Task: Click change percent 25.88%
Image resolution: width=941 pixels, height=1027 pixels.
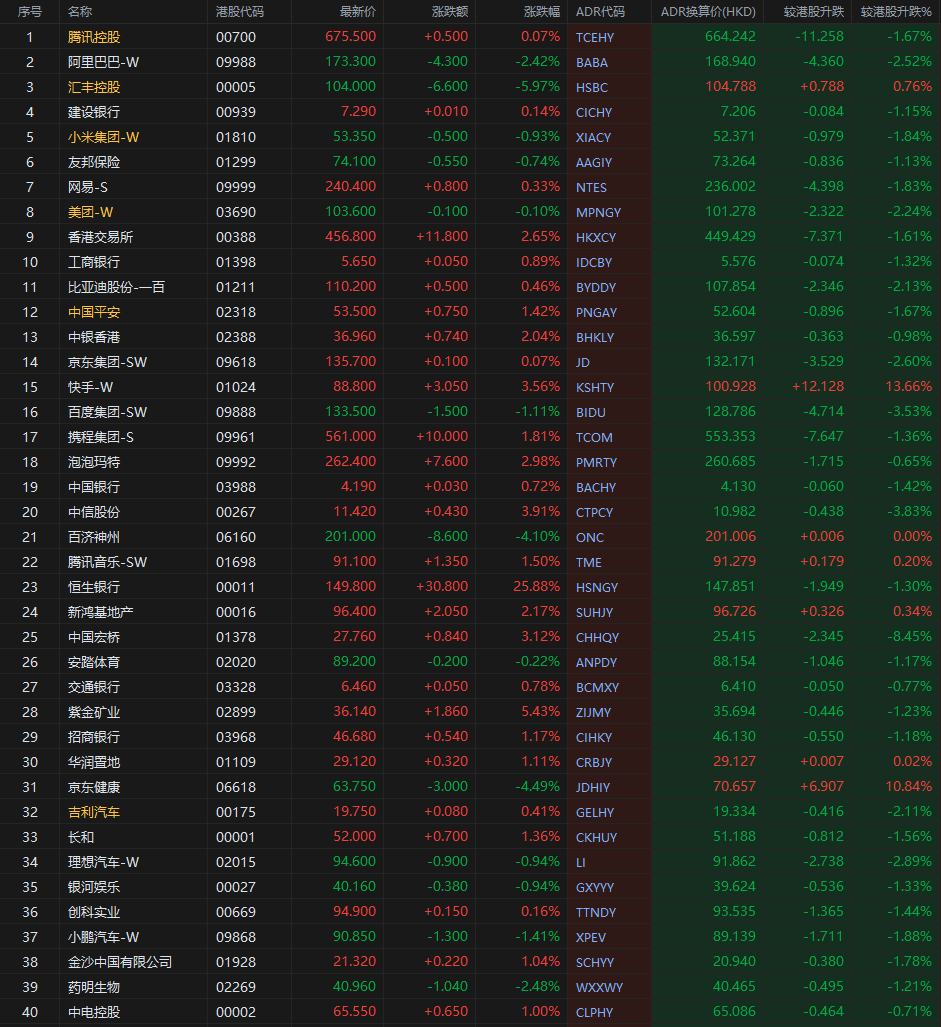Action: coord(536,586)
